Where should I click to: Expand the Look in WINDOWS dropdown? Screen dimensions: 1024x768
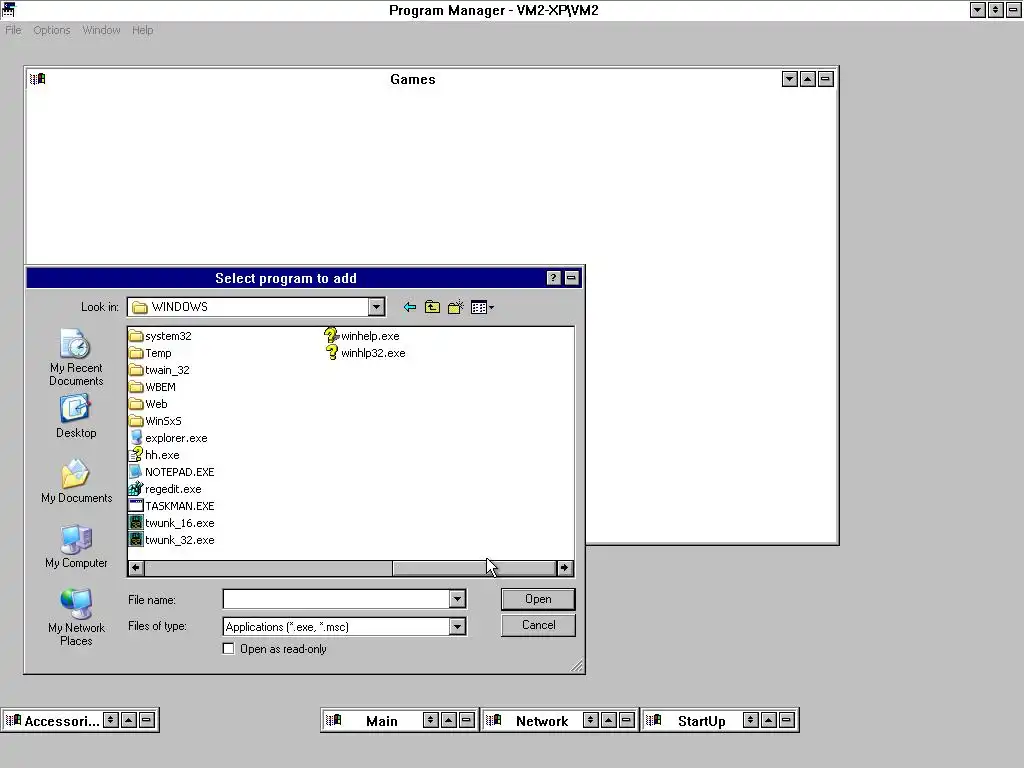click(376, 307)
